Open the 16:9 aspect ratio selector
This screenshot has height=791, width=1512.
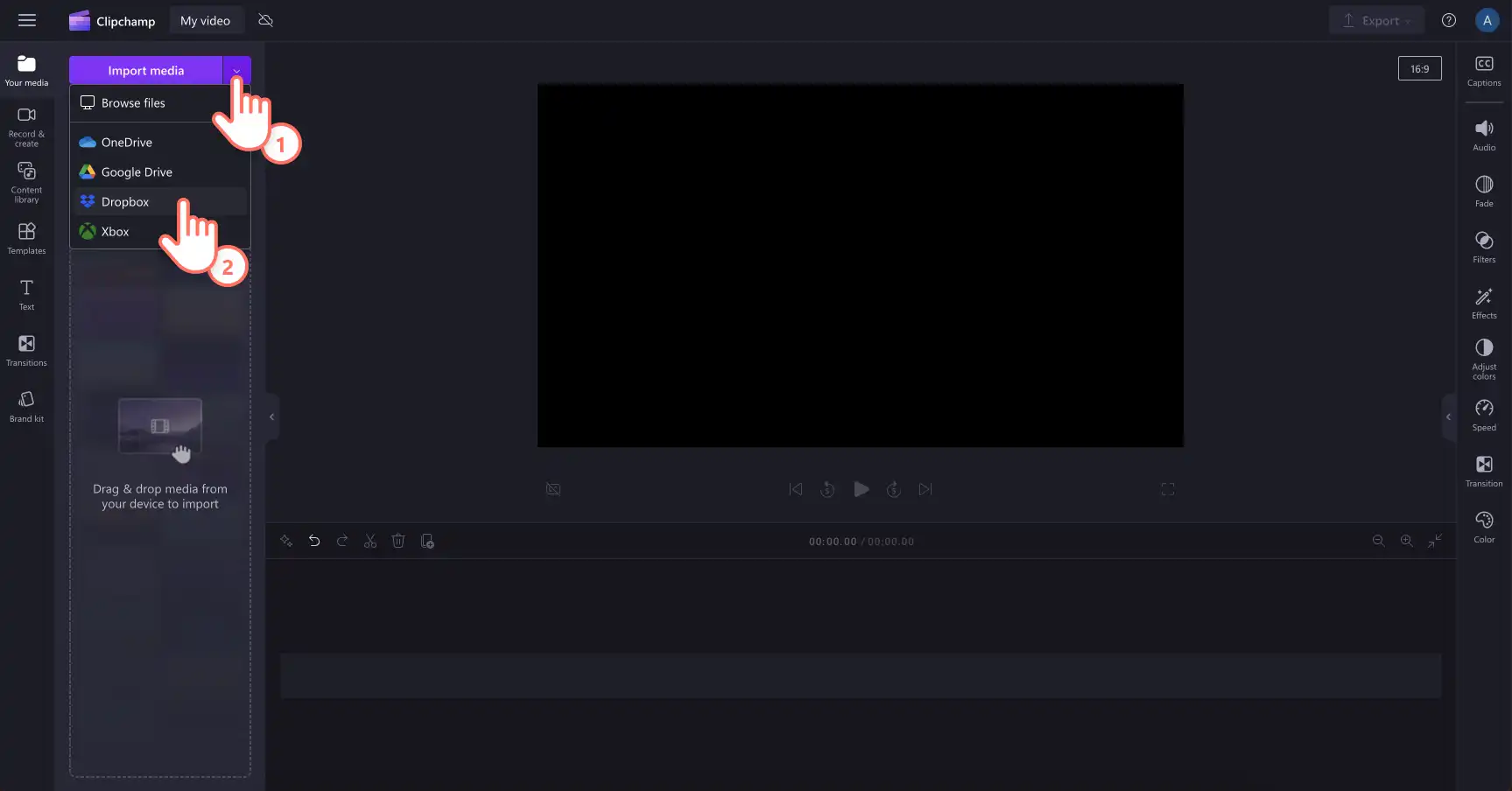click(1419, 68)
